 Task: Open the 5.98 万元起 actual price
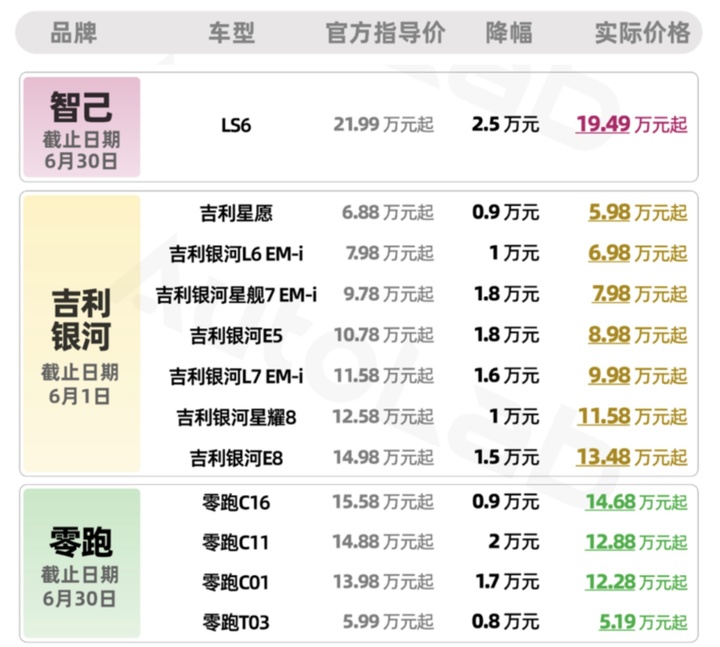coord(638,213)
